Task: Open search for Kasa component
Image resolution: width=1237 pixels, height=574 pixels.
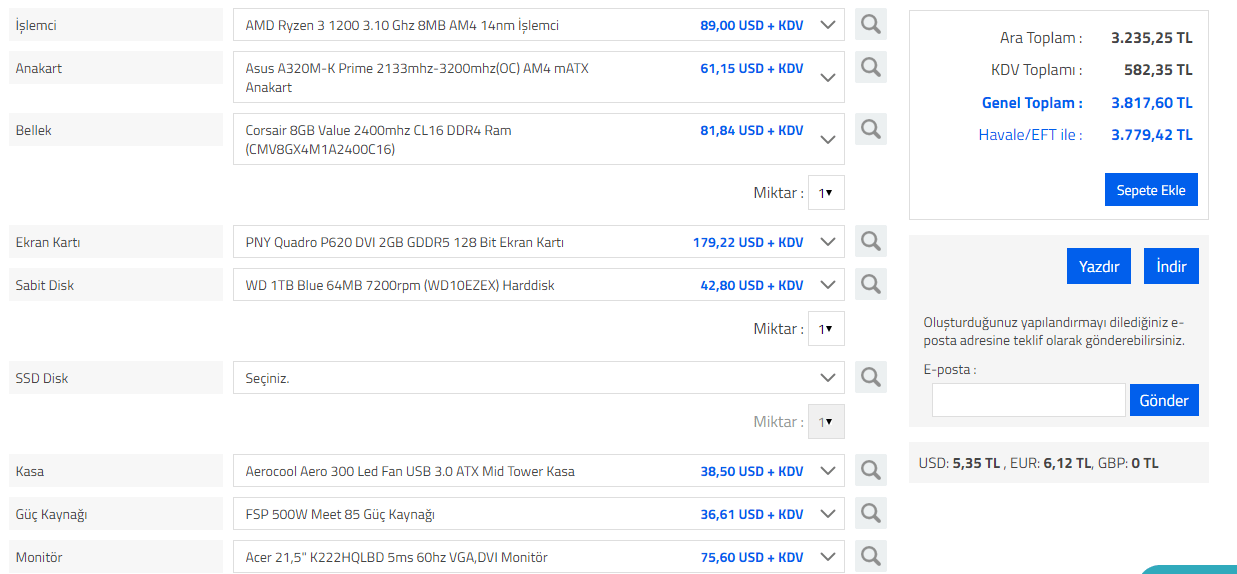Action: click(x=871, y=471)
